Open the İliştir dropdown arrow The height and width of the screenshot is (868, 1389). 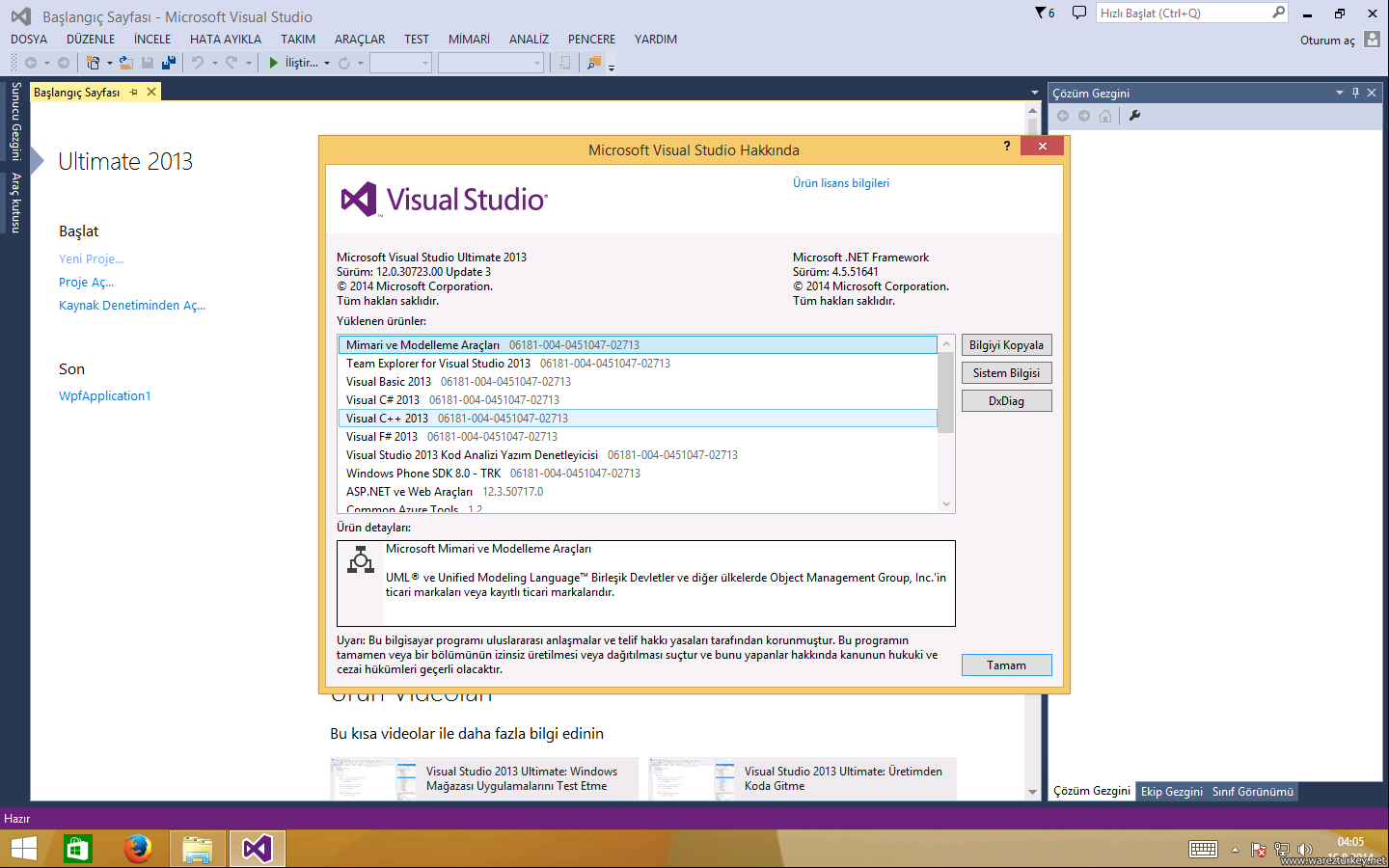pyautogui.click(x=327, y=64)
